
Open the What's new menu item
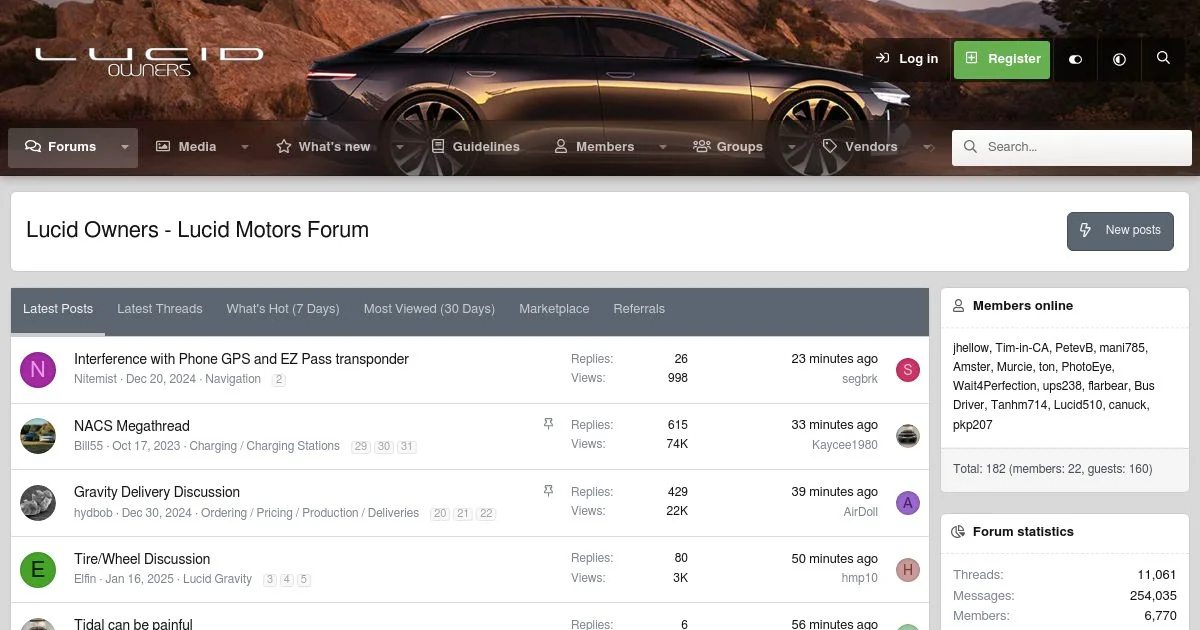click(323, 147)
